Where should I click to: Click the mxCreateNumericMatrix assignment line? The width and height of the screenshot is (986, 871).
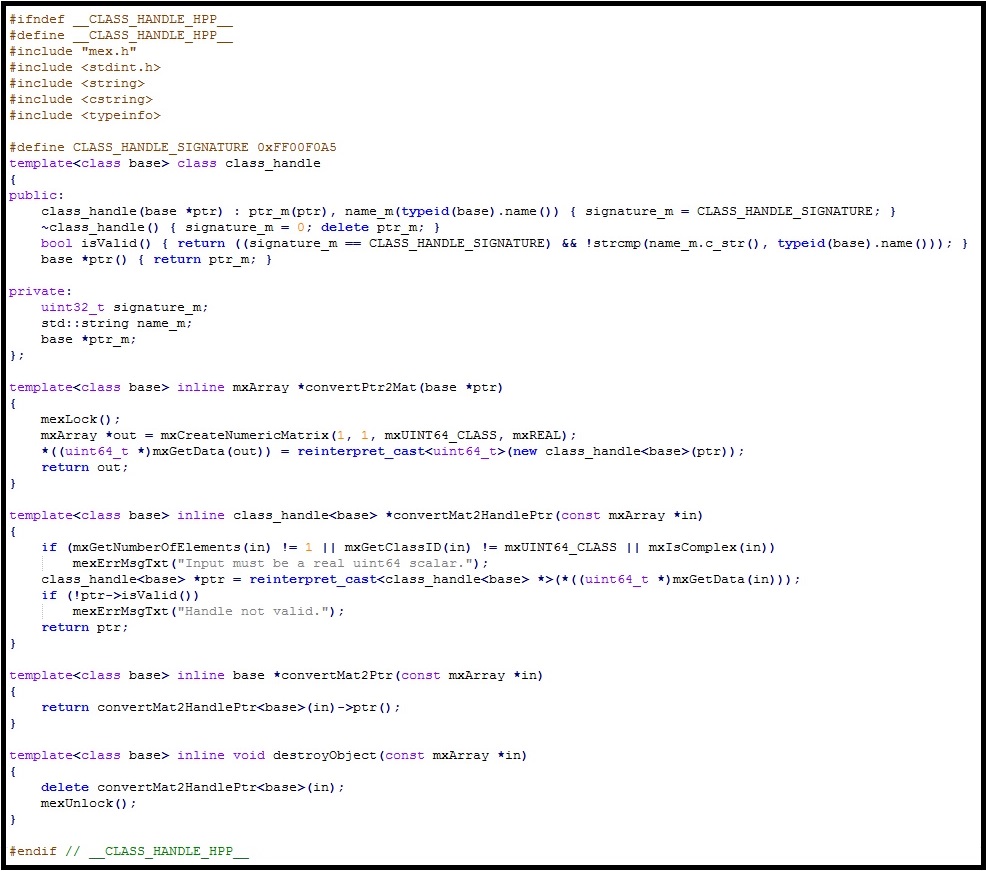[x=309, y=435]
